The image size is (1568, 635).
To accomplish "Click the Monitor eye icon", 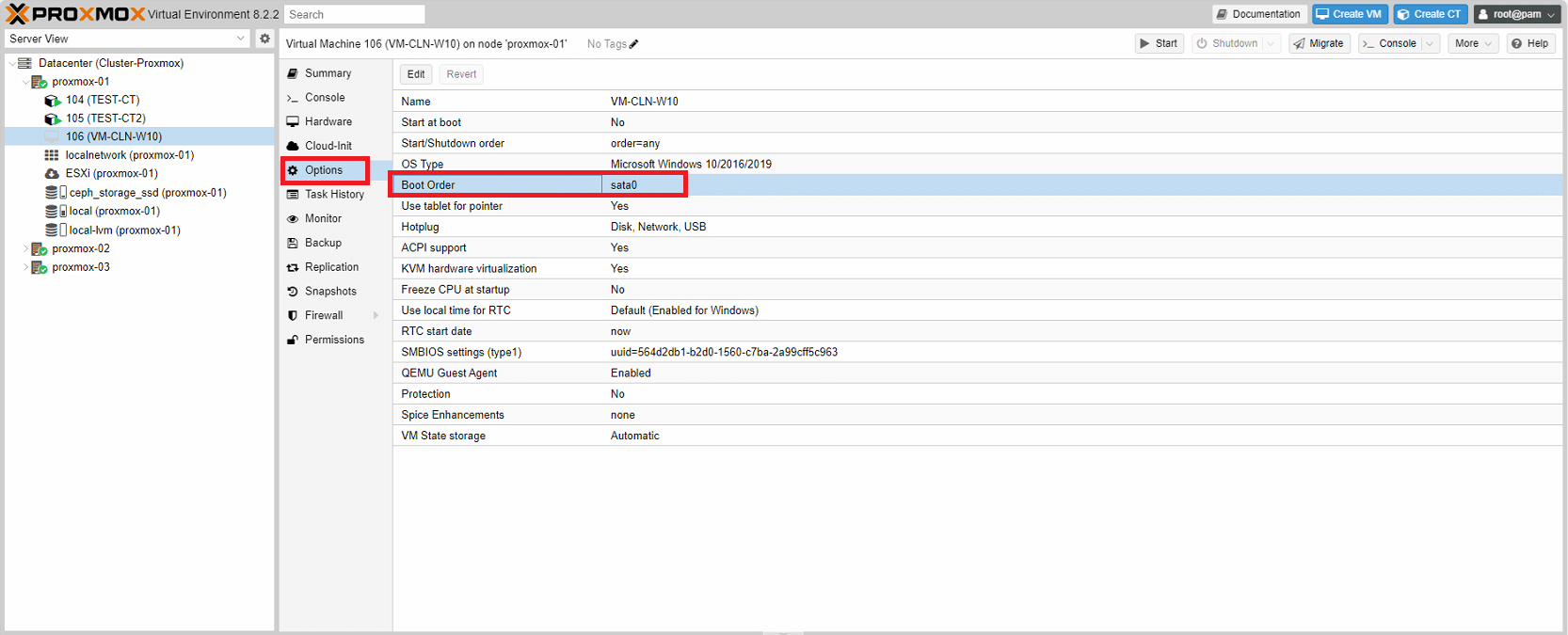I will point(293,219).
